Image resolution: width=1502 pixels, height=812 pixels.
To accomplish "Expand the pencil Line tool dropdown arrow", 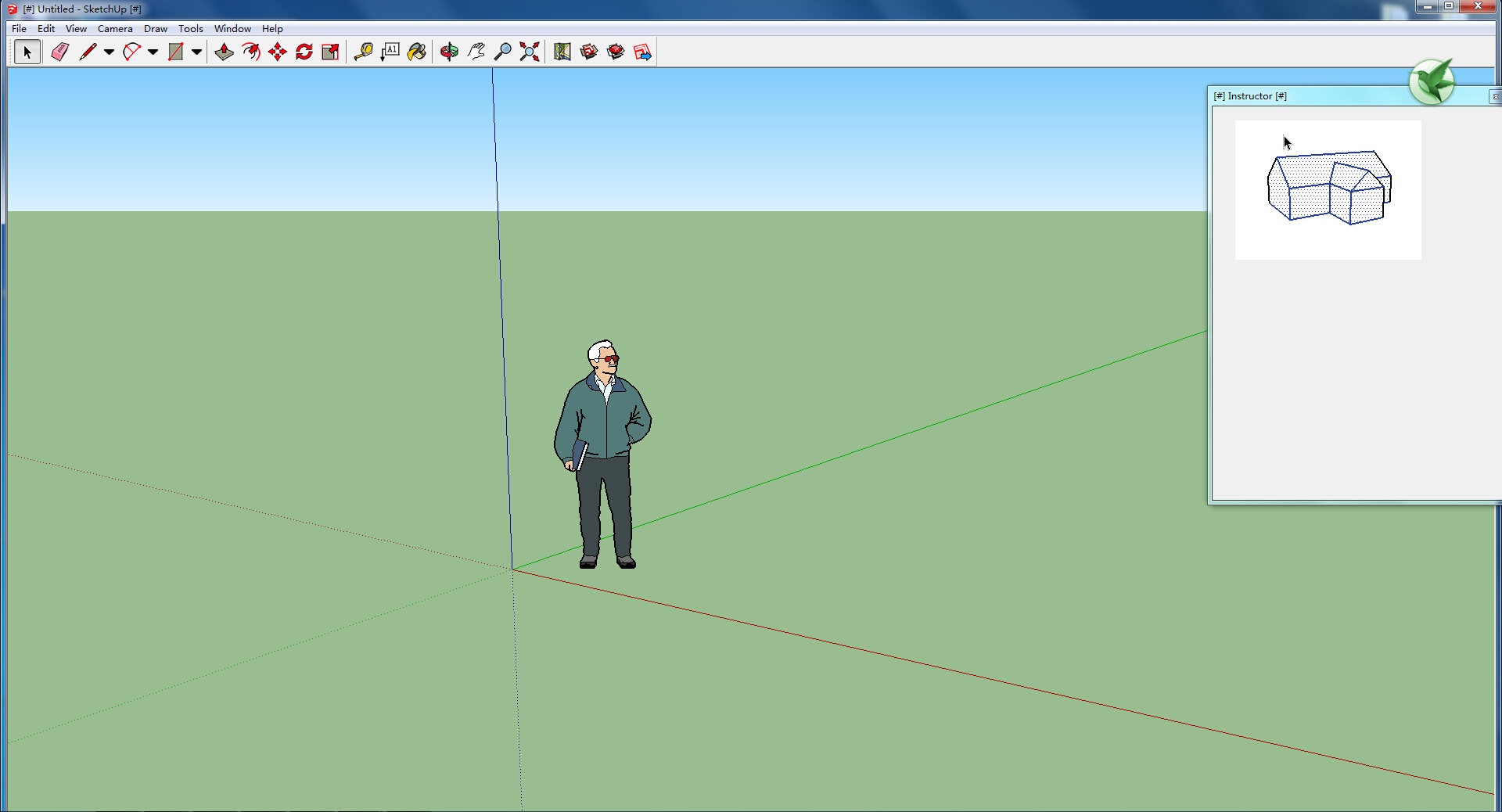I will pyautogui.click(x=110, y=52).
